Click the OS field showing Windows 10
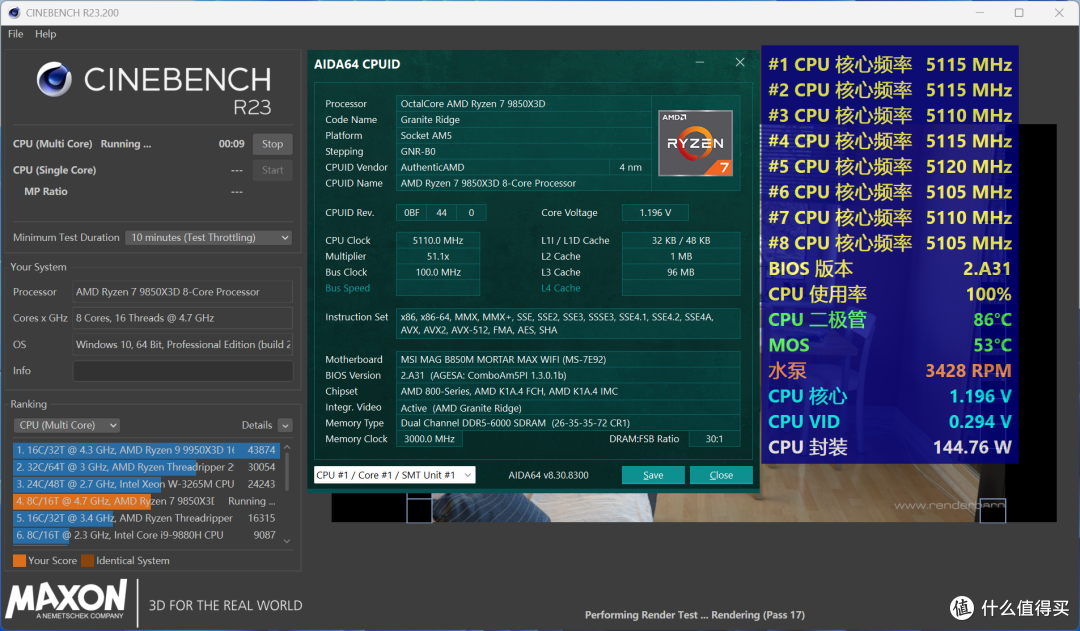 [x=183, y=344]
